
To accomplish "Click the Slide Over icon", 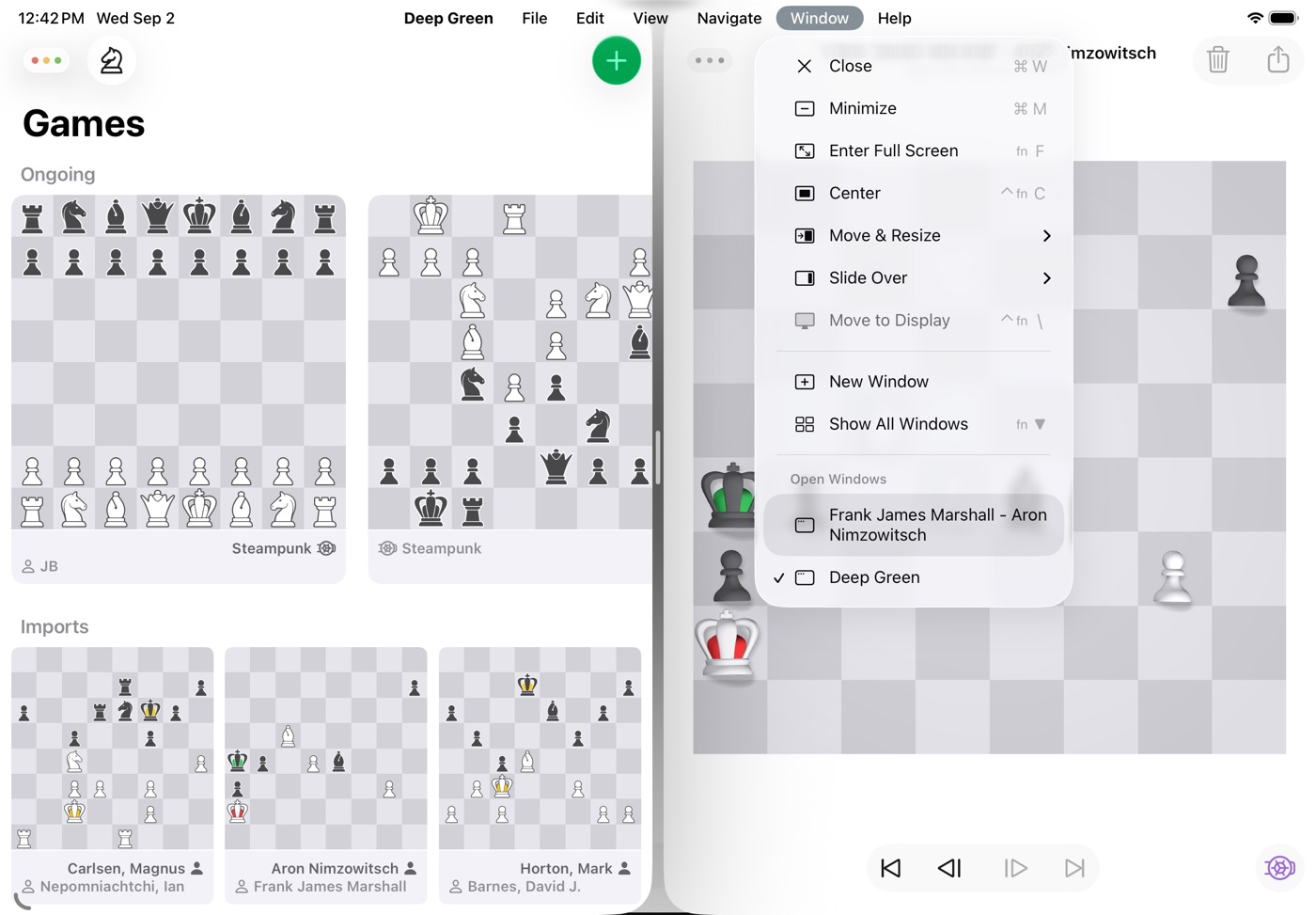I will (x=805, y=277).
